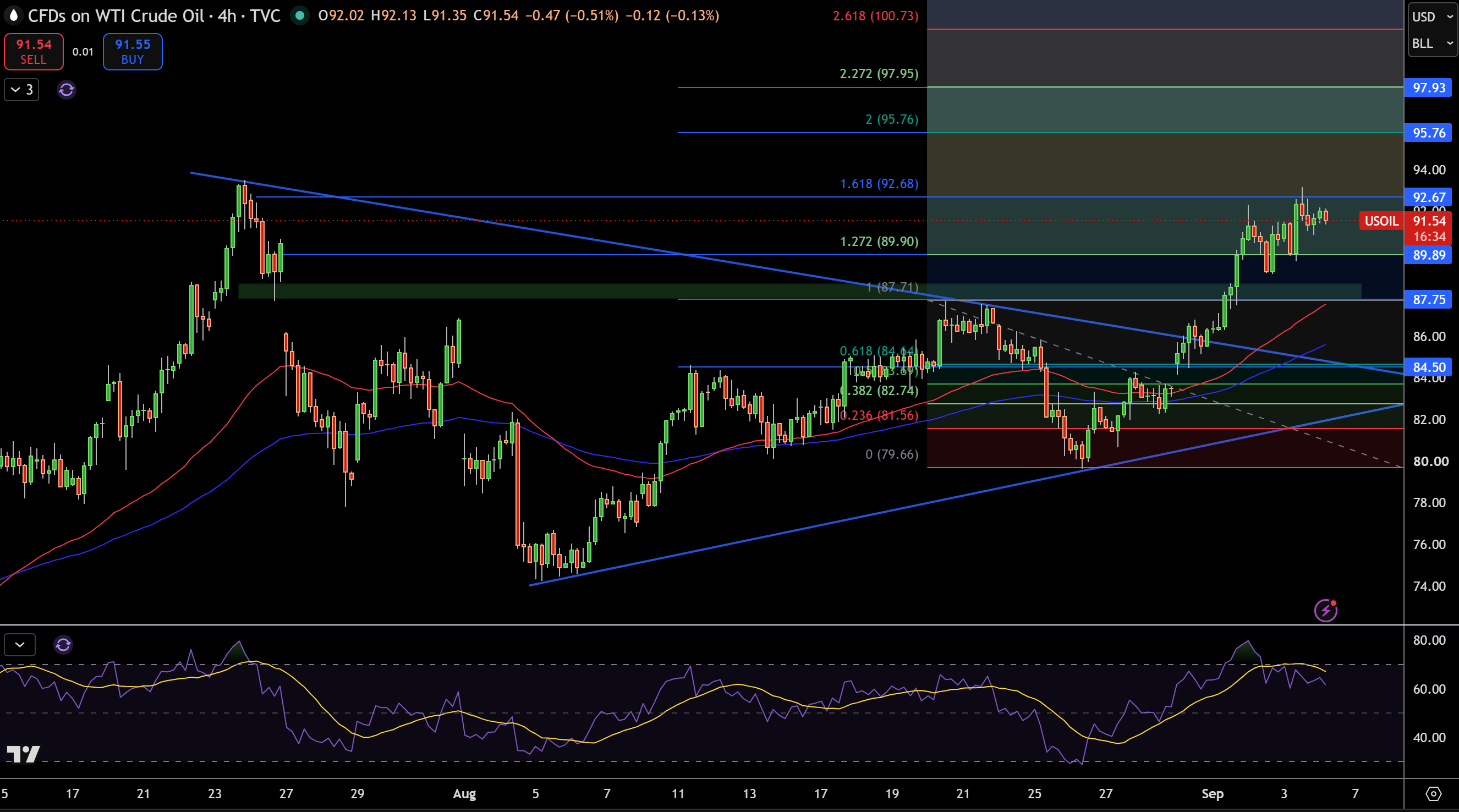Open the USD currency dropdown

1433,17
